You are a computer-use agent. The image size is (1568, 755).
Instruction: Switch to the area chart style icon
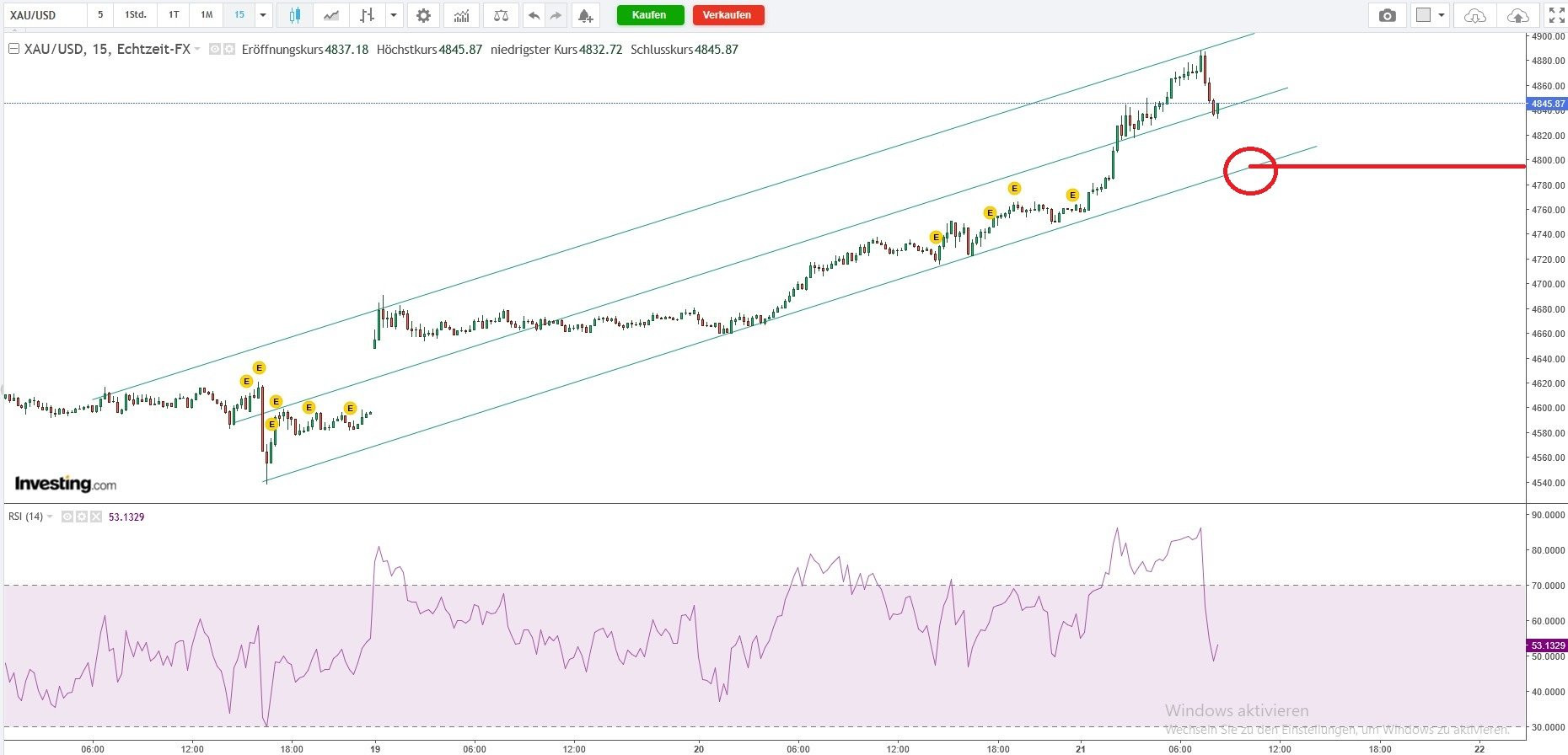click(x=331, y=15)
